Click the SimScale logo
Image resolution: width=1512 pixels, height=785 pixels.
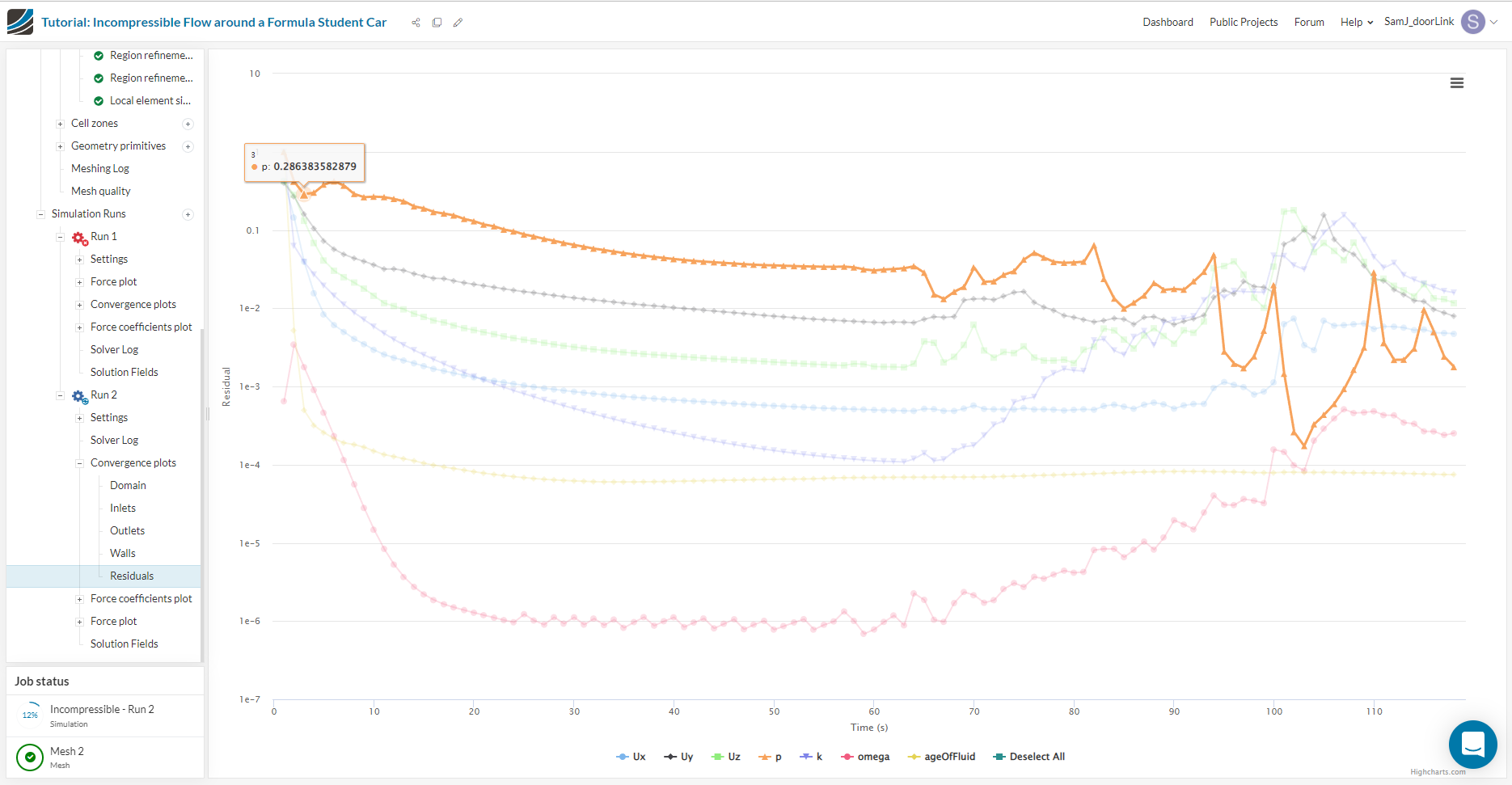point(20,22)
